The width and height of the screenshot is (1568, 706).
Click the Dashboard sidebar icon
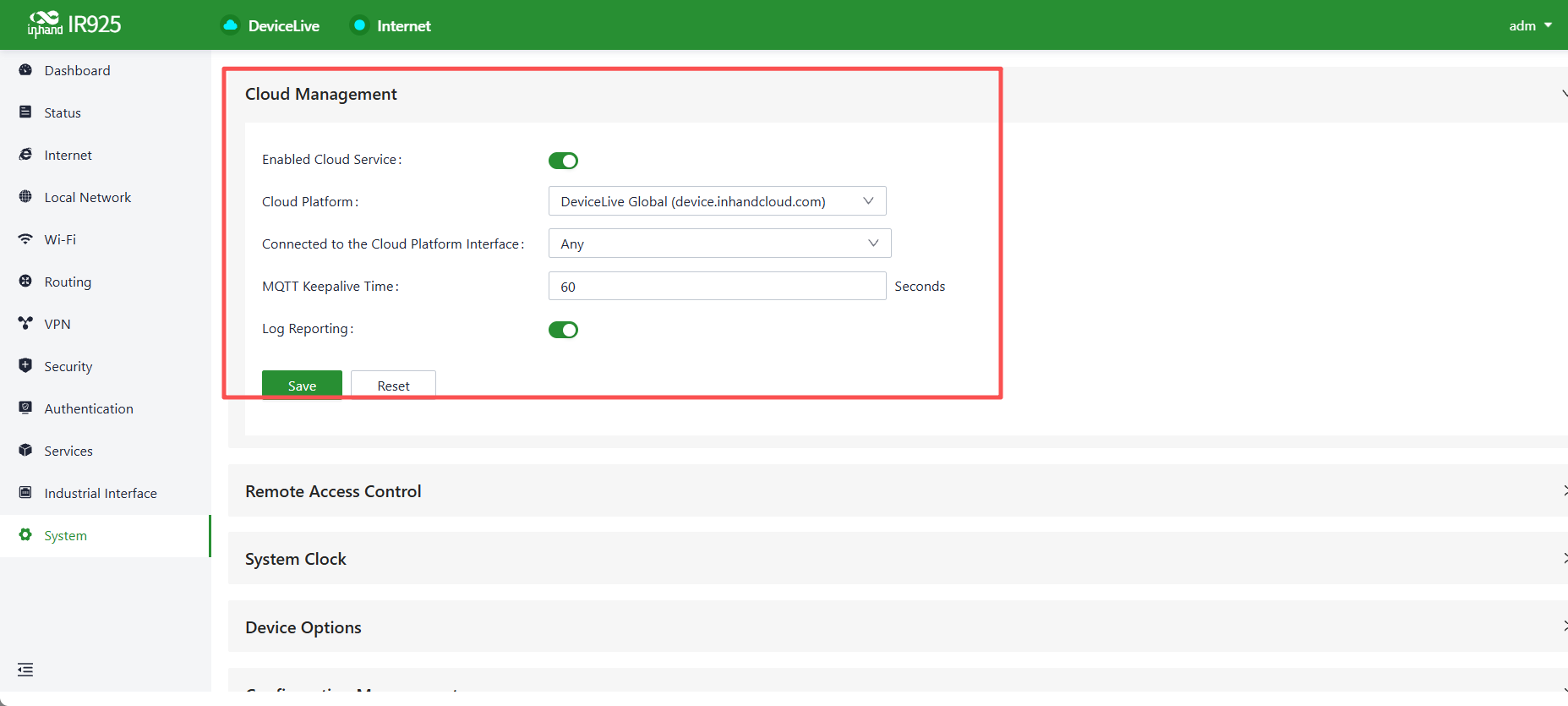coord(25,70)
